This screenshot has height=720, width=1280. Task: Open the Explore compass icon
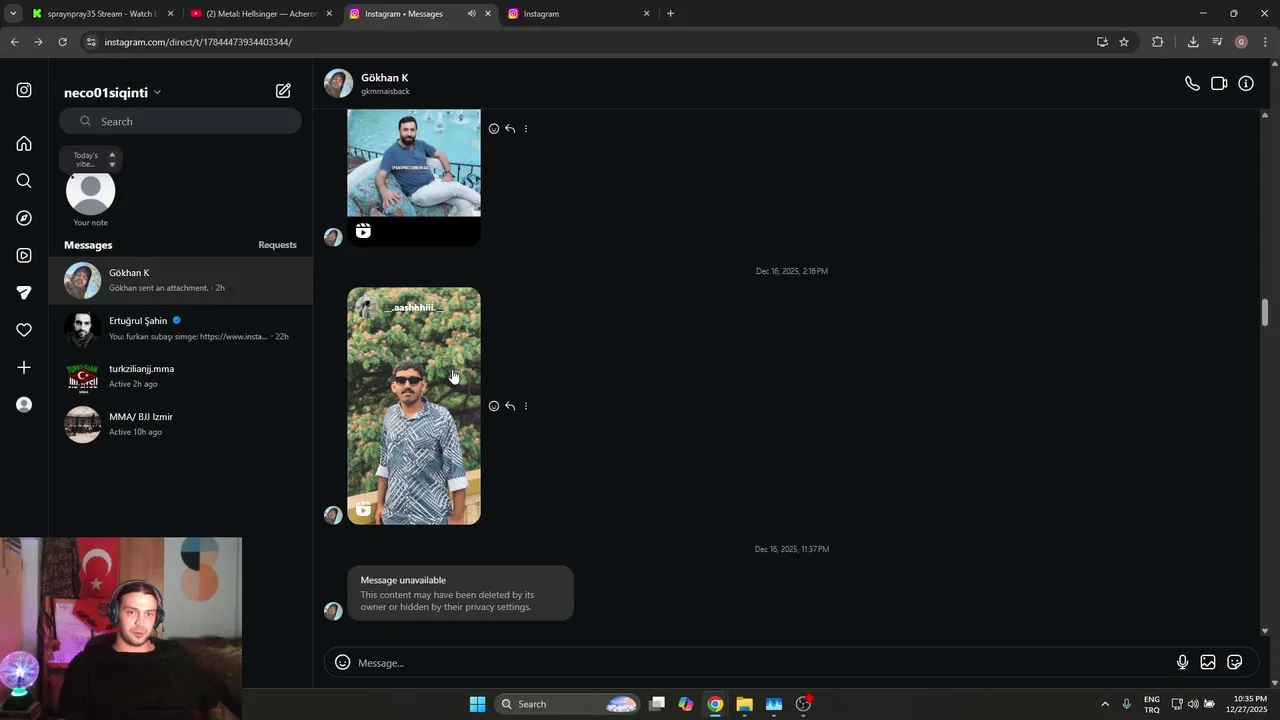pyautogui.click(x=24, y=218)
